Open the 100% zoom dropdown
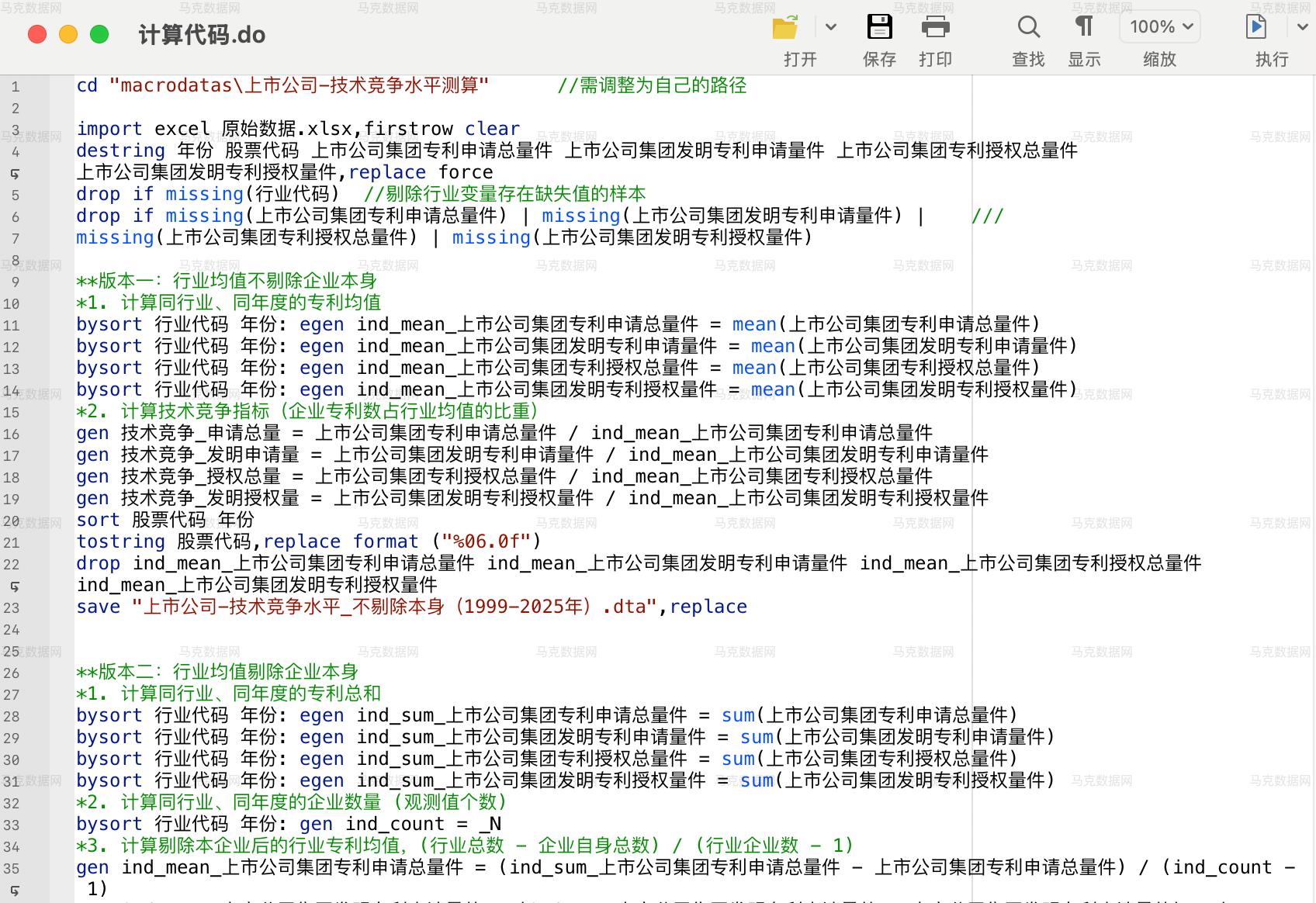Viewport: 1316px width, 903px height. click(x=1160, y=27)
